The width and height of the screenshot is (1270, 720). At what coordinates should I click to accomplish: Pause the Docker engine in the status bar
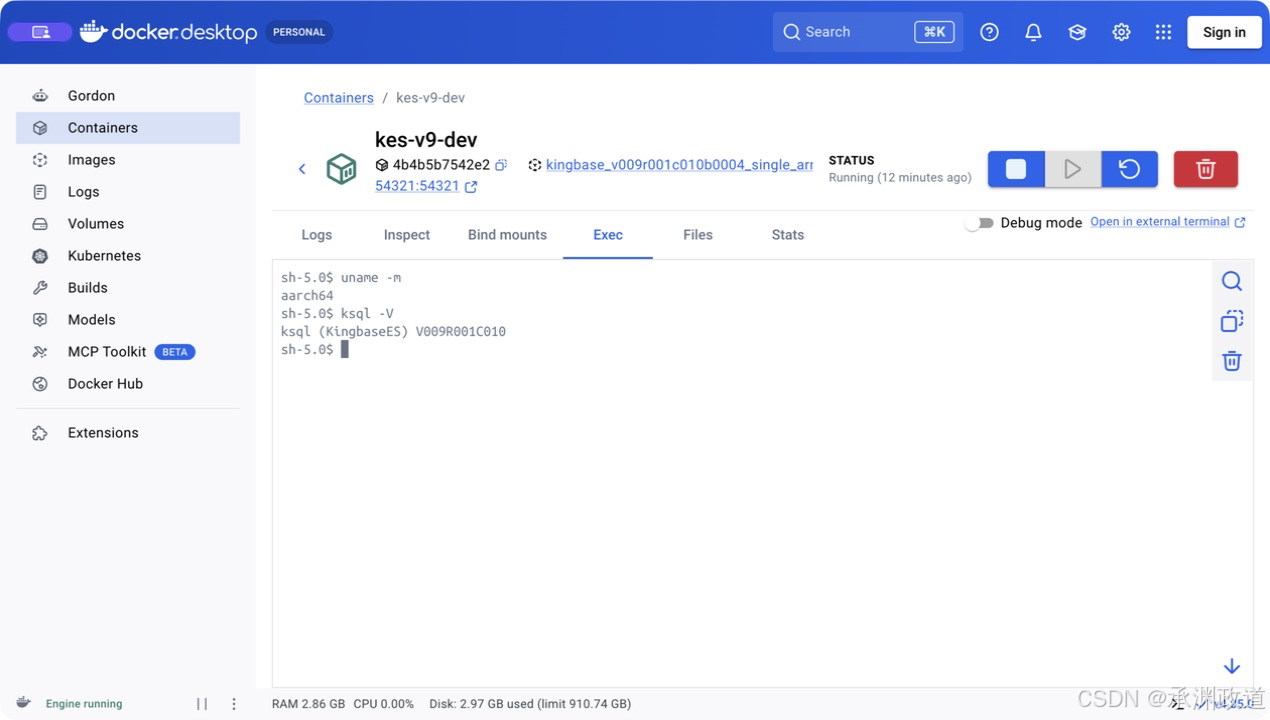point(202,704)
